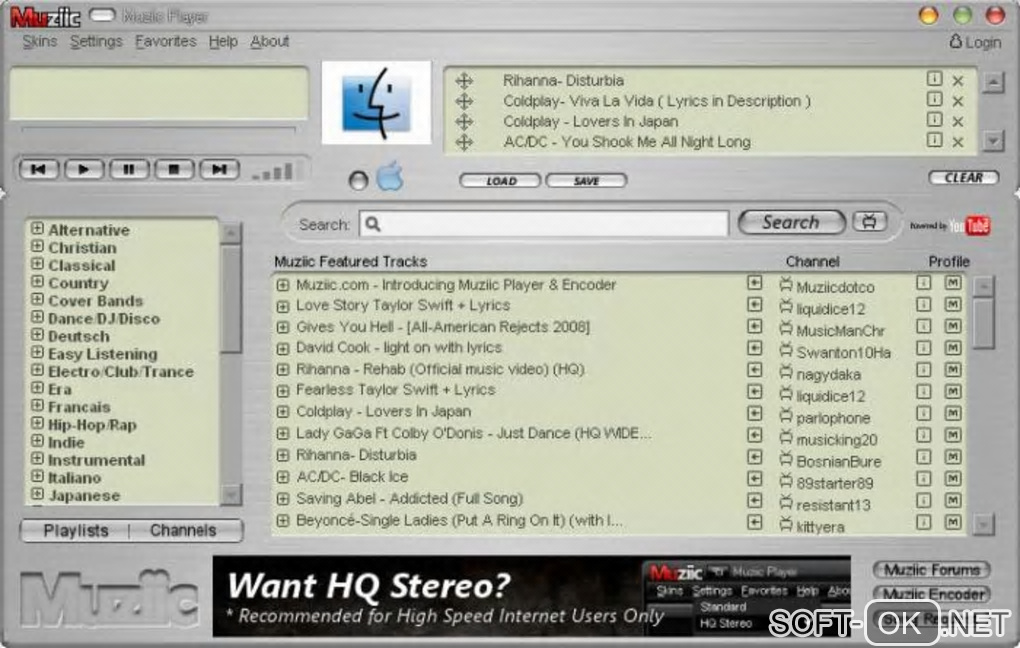
Task: Switch to the Playlists tab
Action: 76,531
